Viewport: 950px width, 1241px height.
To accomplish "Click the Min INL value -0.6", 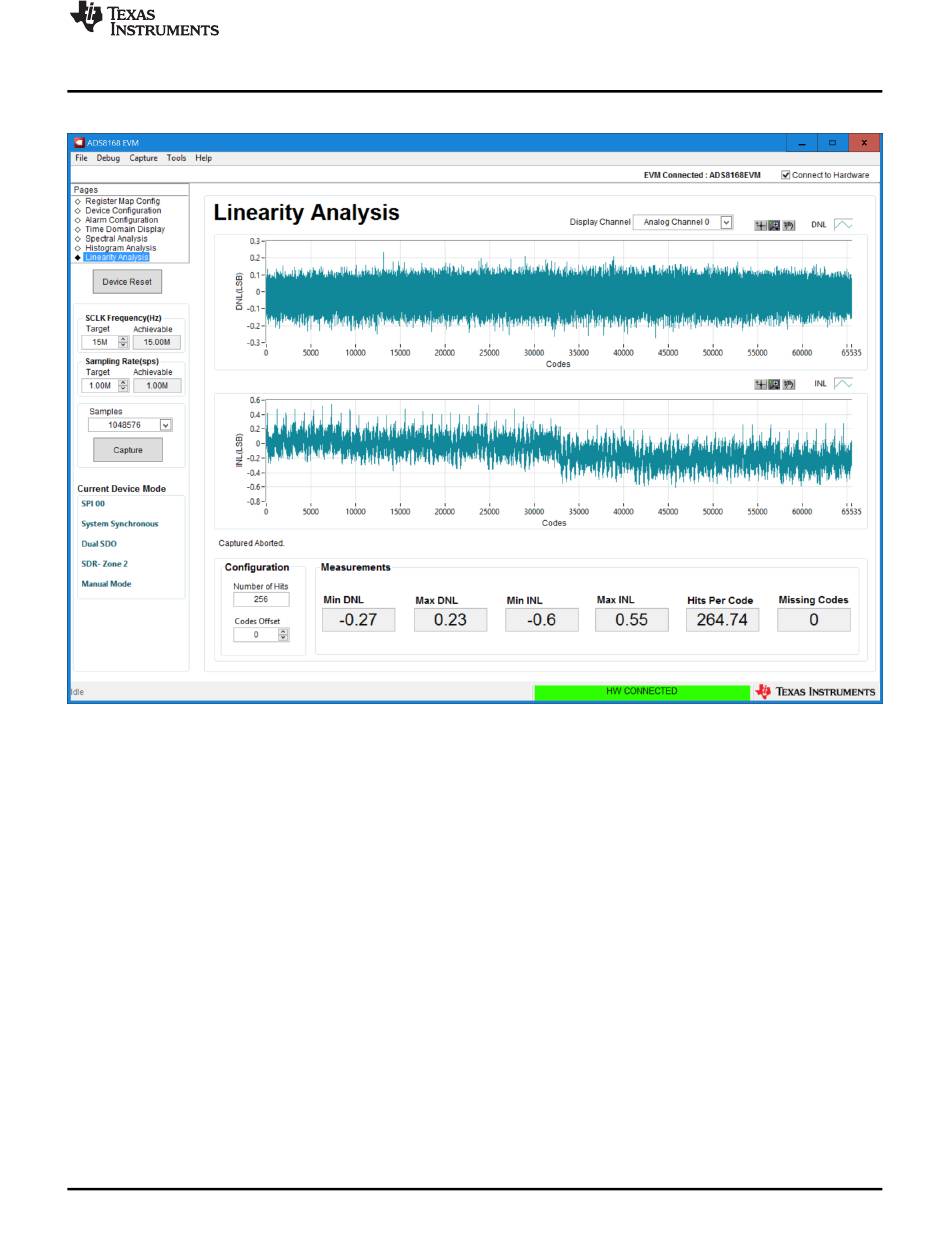I will 541,620.
